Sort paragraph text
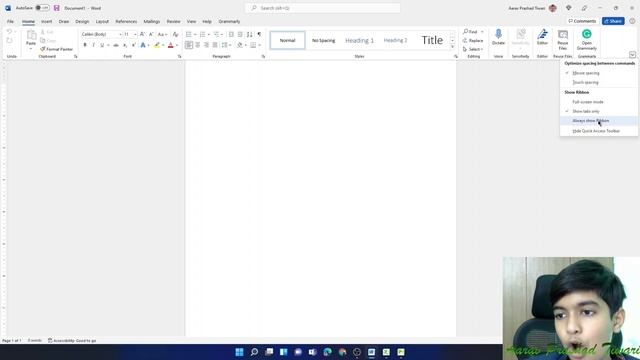 pyautogui.click(x=249, y=34)
